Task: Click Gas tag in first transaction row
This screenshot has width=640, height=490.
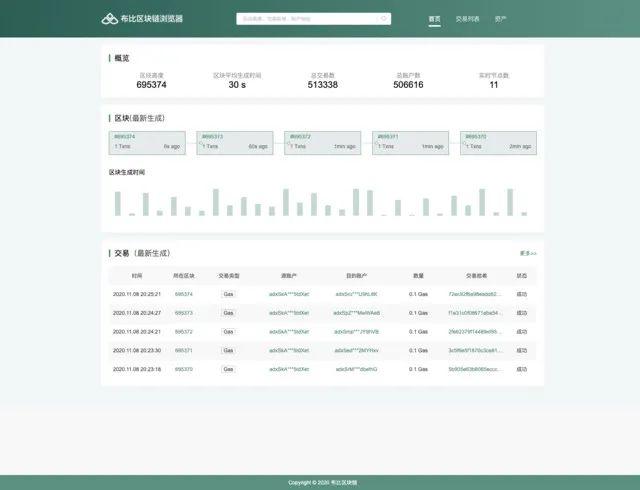Action: (x=228, y=294)
